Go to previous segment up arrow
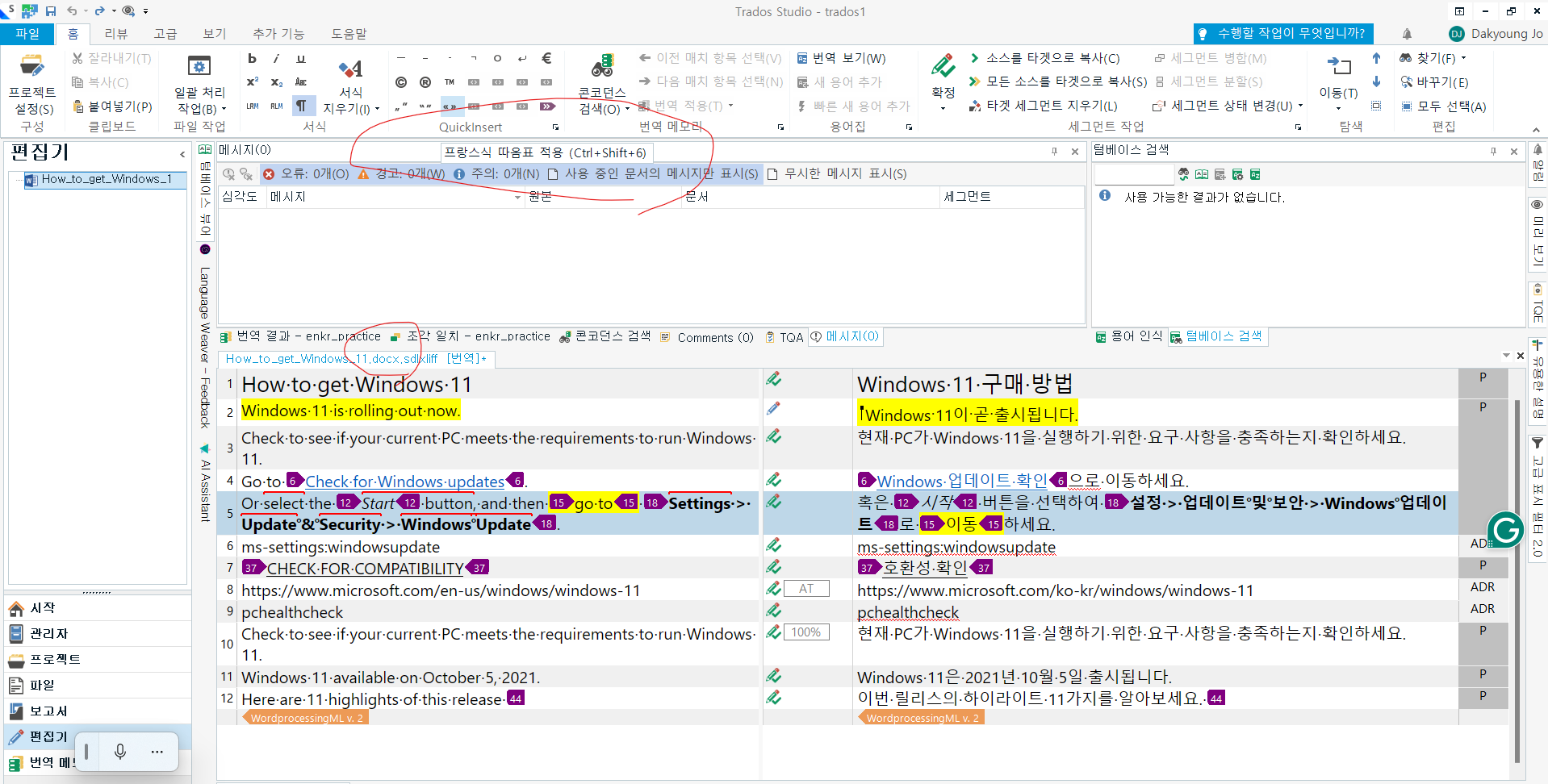 click(x=1376, y=58)
